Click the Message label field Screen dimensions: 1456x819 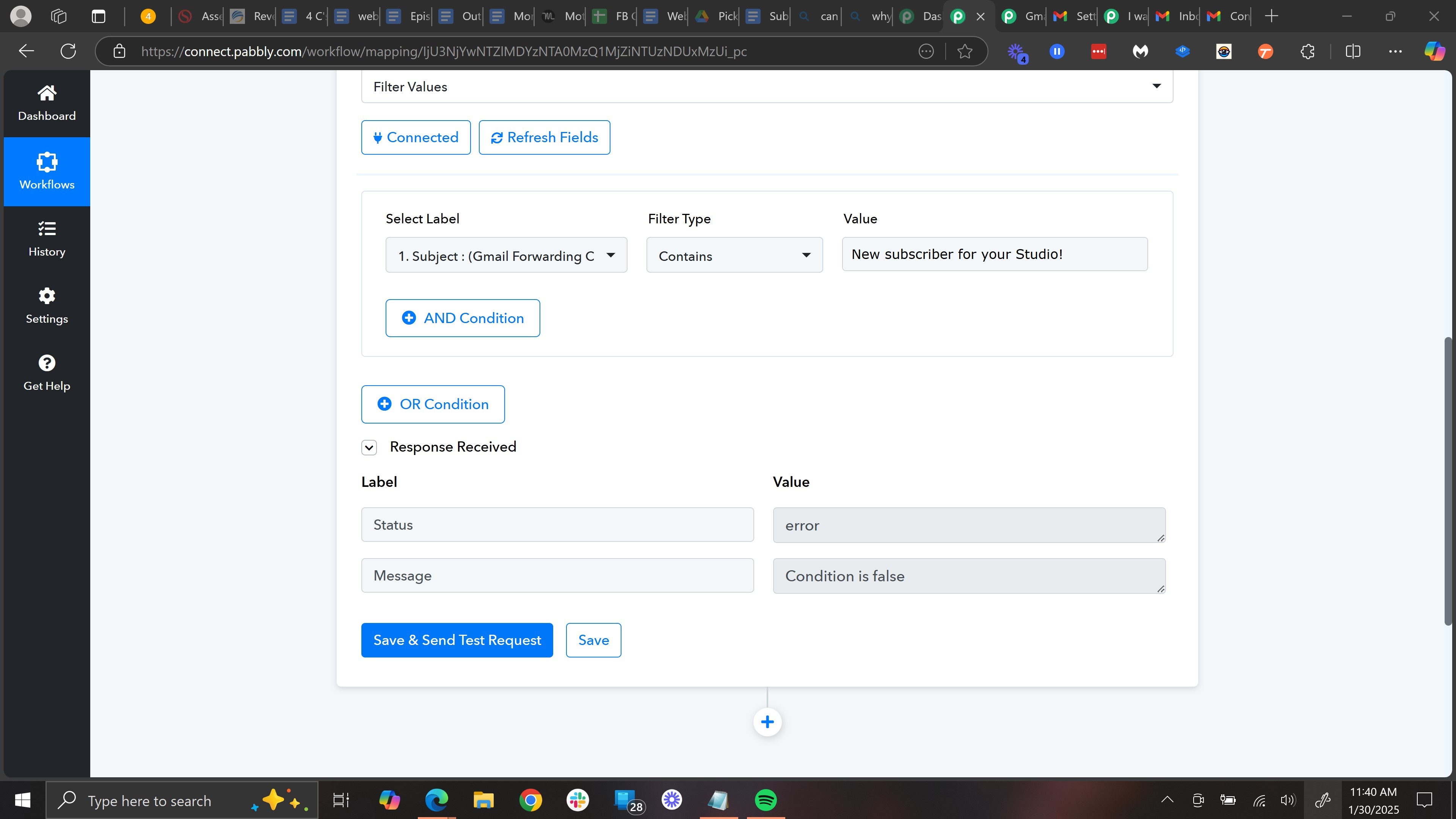557,576
